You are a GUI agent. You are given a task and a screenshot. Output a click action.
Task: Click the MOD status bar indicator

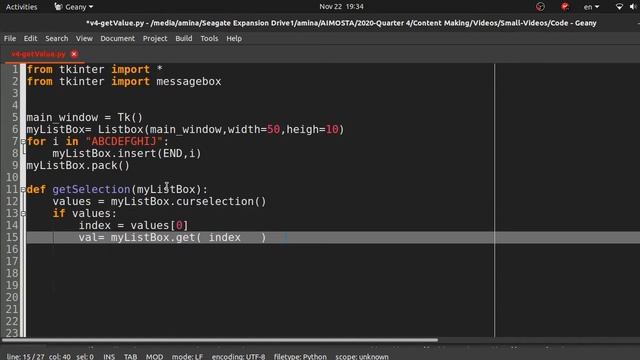[154, 356]
